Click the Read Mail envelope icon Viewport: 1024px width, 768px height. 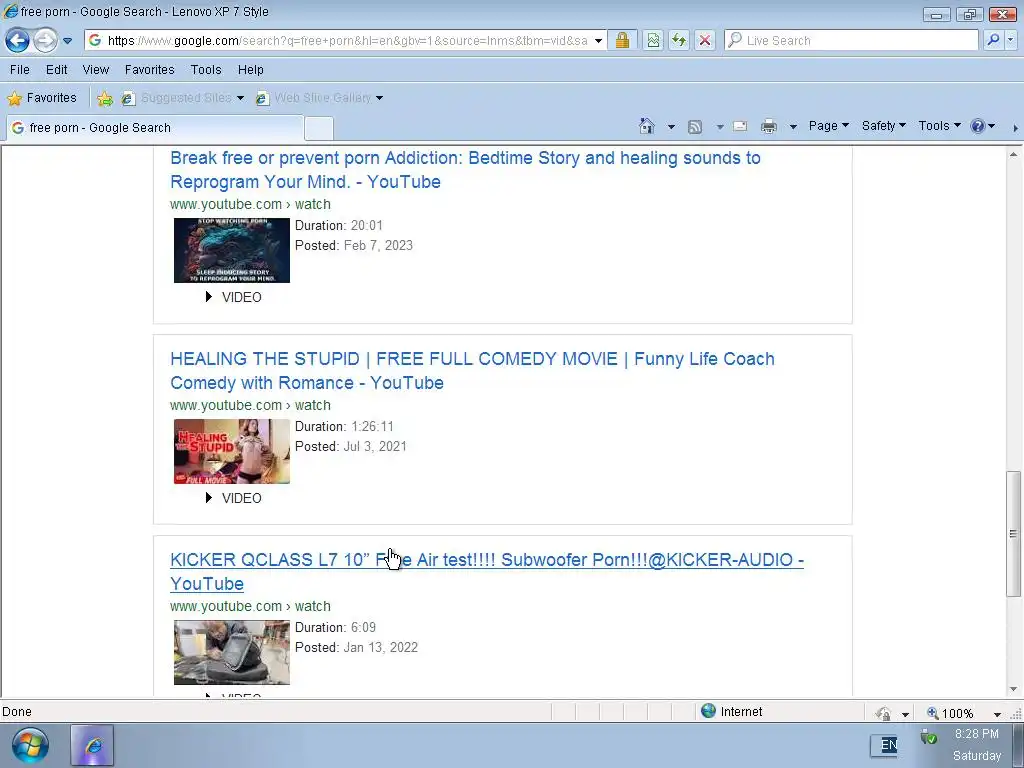pyautogui.click(x=740, y=126)
